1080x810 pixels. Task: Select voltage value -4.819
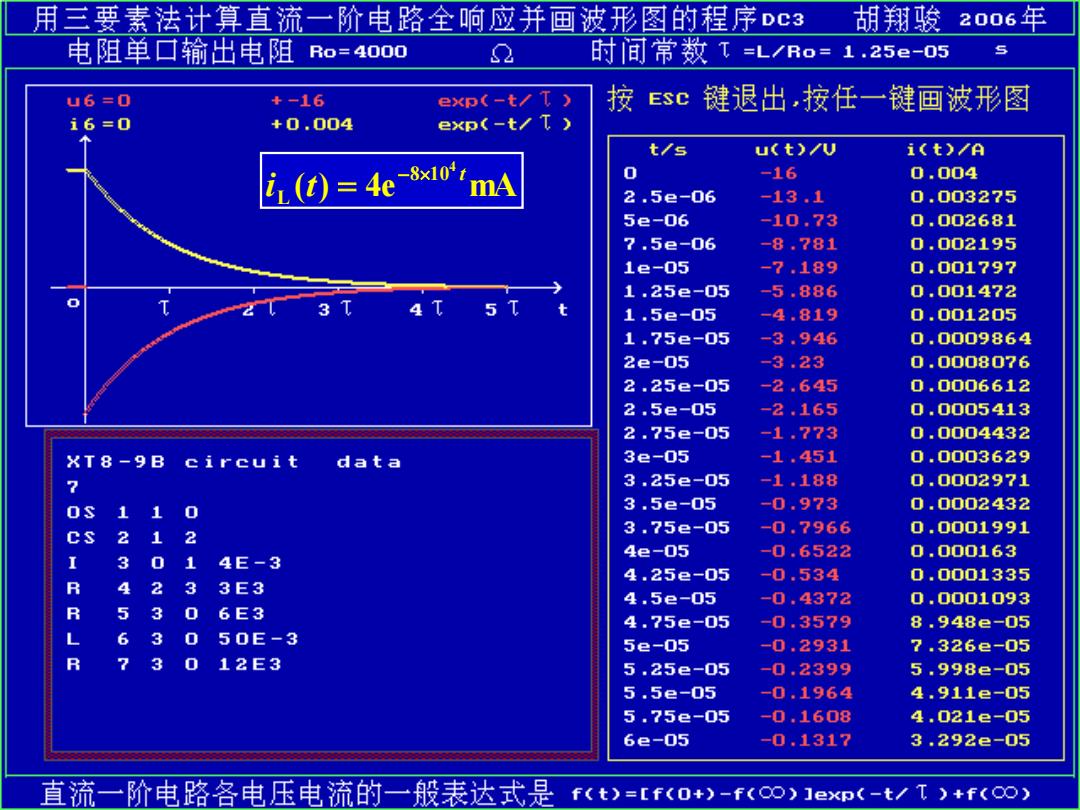tap(798, 315)
